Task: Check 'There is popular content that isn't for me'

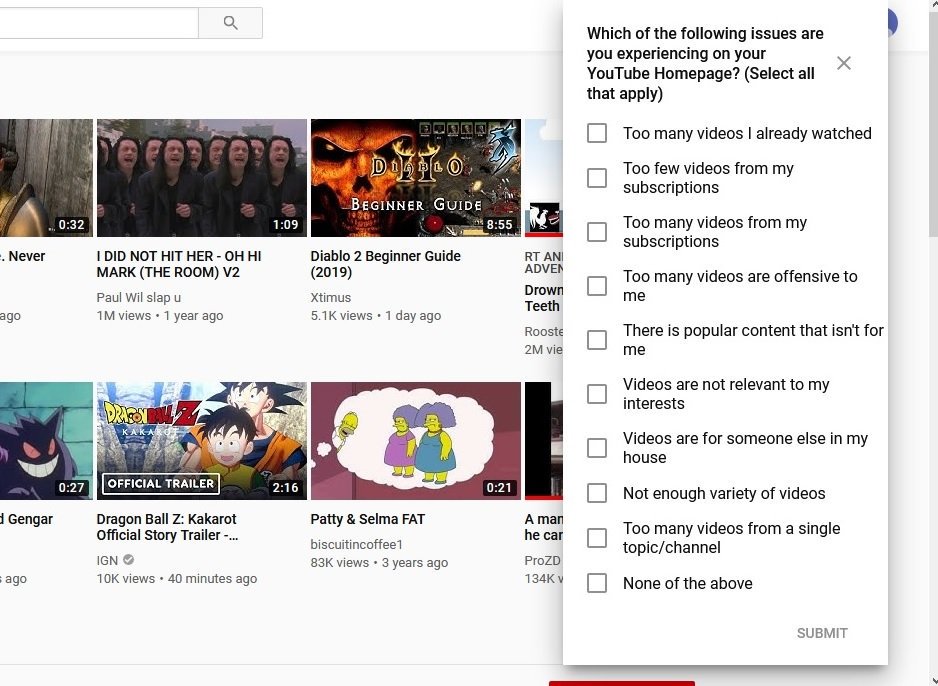Action: pos(597,339)
